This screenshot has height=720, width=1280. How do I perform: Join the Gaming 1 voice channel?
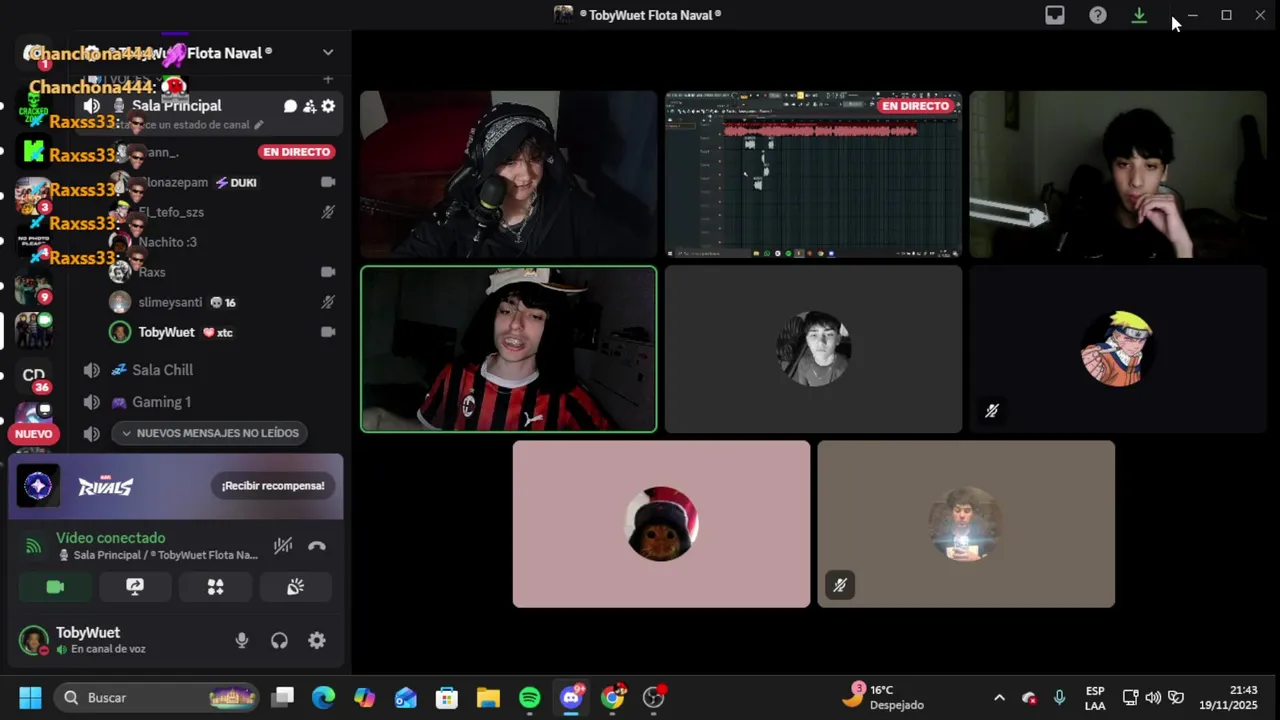pyautogui.click(x=208, y=402)
